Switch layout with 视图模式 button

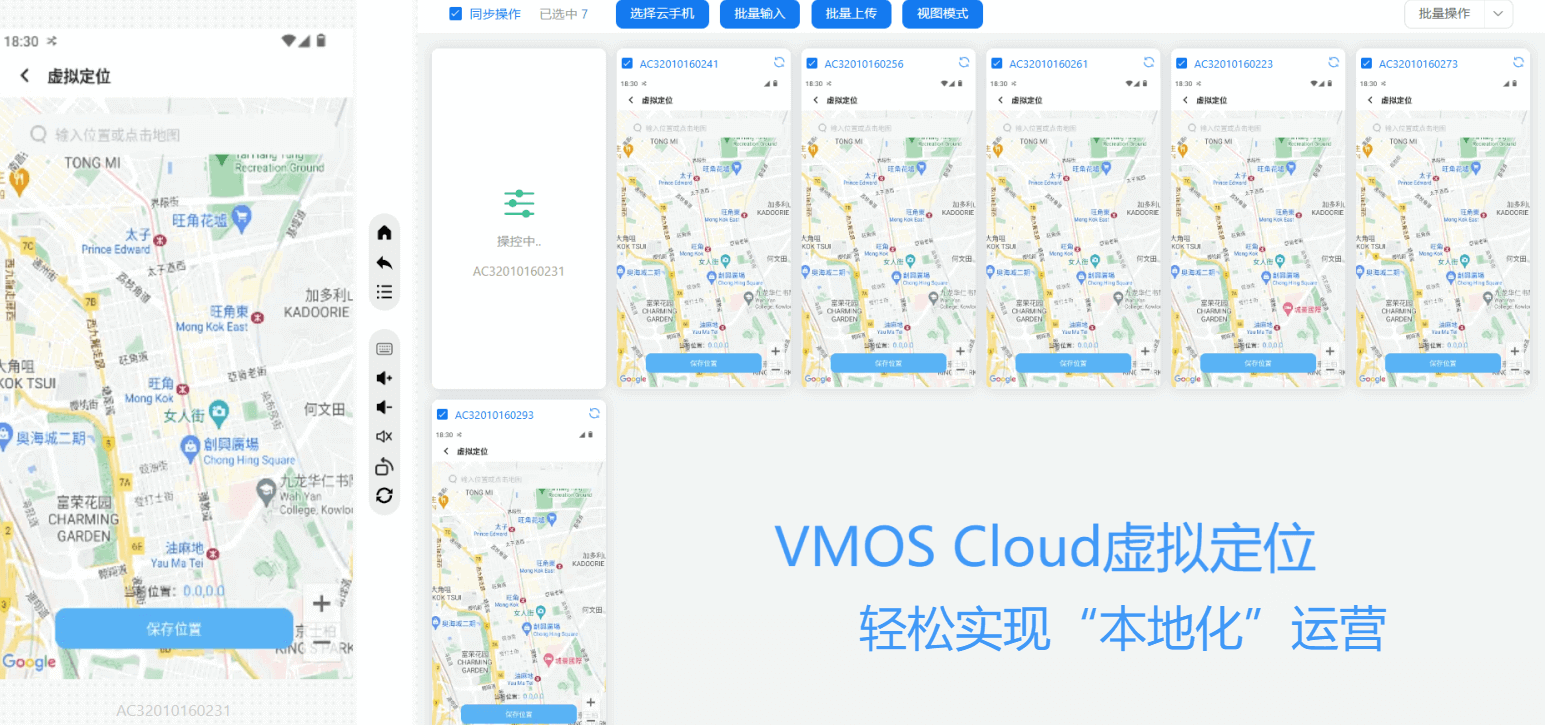click(x=942, y=14)
